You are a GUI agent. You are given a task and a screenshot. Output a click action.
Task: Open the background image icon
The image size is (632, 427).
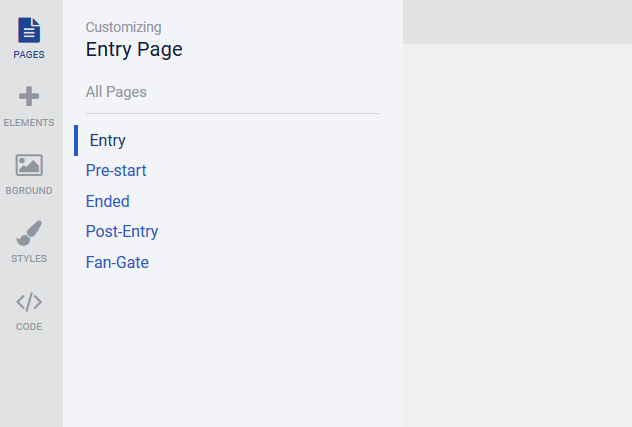pos(29,165)
